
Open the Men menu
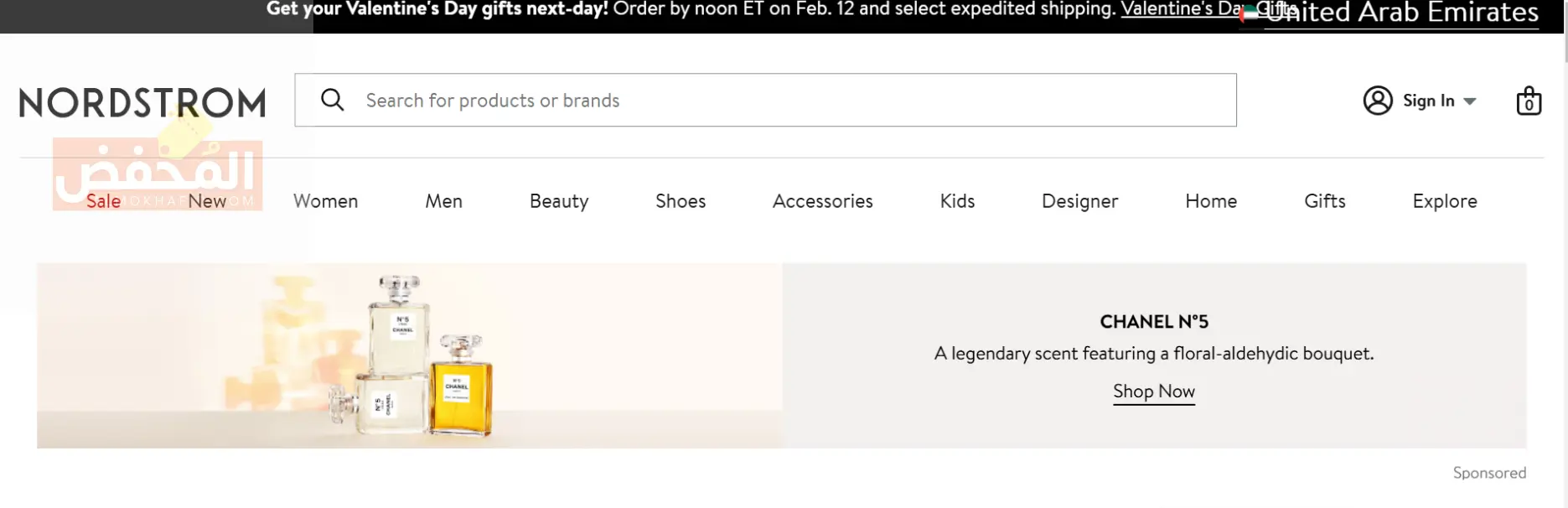coord(443,201)
